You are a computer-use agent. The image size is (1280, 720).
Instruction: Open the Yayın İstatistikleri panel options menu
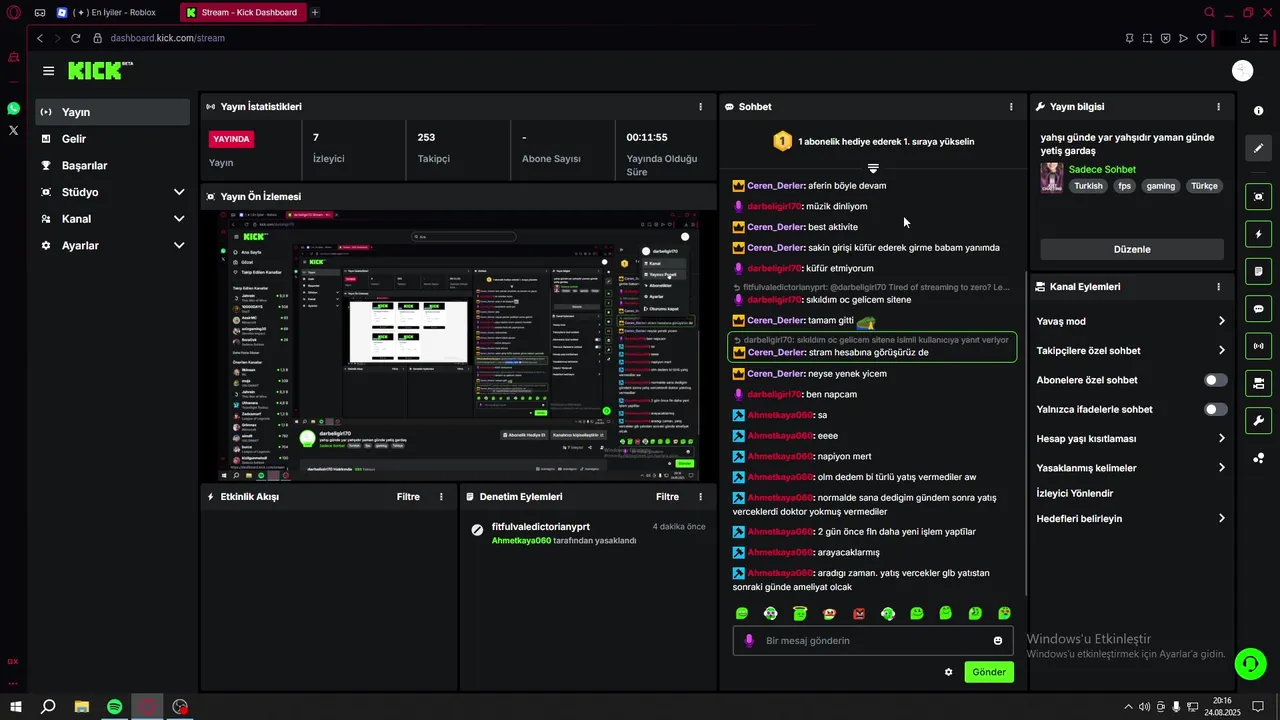point(700,106)
